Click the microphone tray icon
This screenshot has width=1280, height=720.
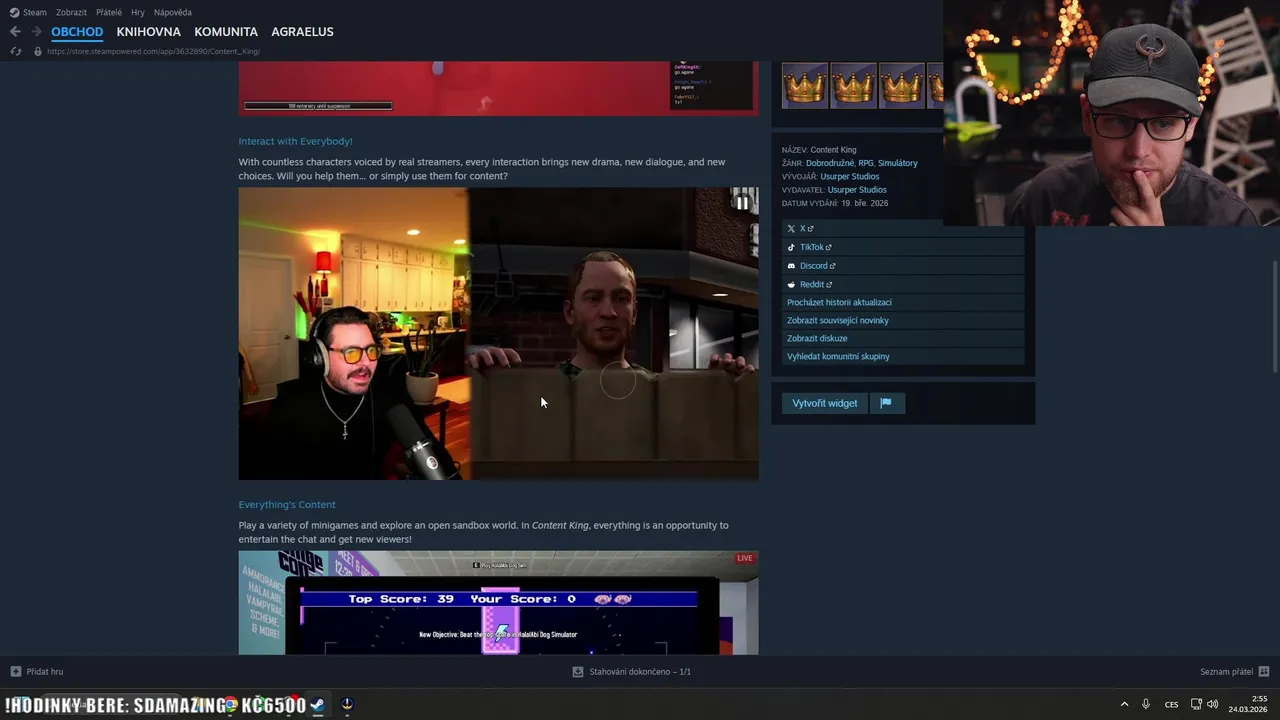[x=1146, y=704]
